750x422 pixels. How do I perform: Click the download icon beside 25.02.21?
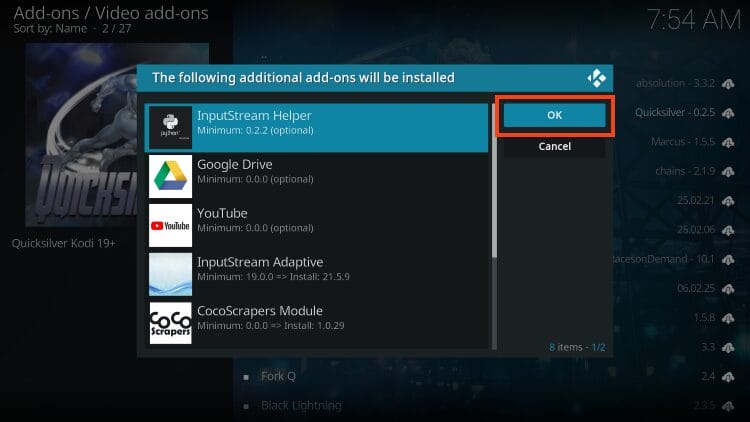point(728,201)
